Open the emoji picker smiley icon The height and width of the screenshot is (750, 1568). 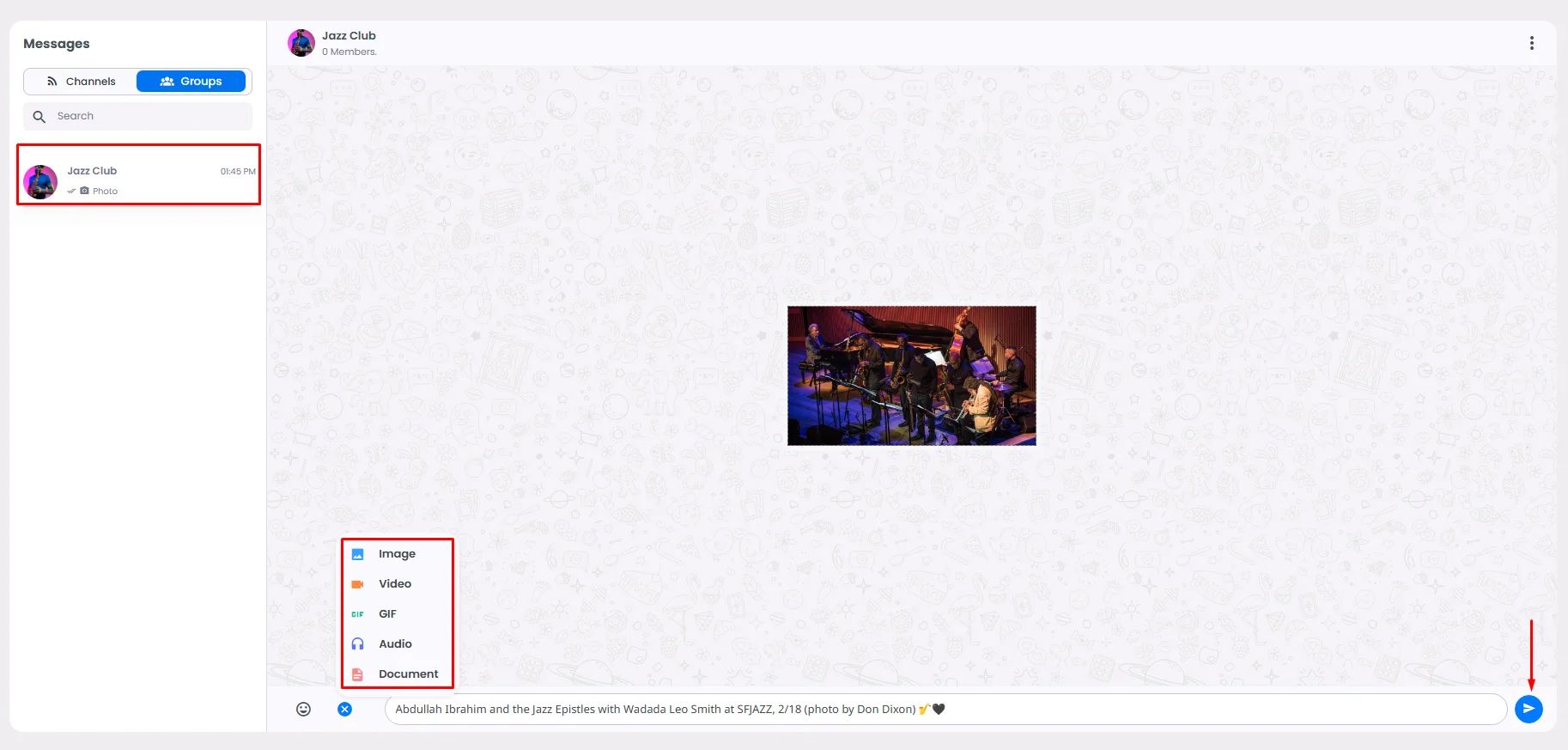pyautogui.click(x=303, y=709)
